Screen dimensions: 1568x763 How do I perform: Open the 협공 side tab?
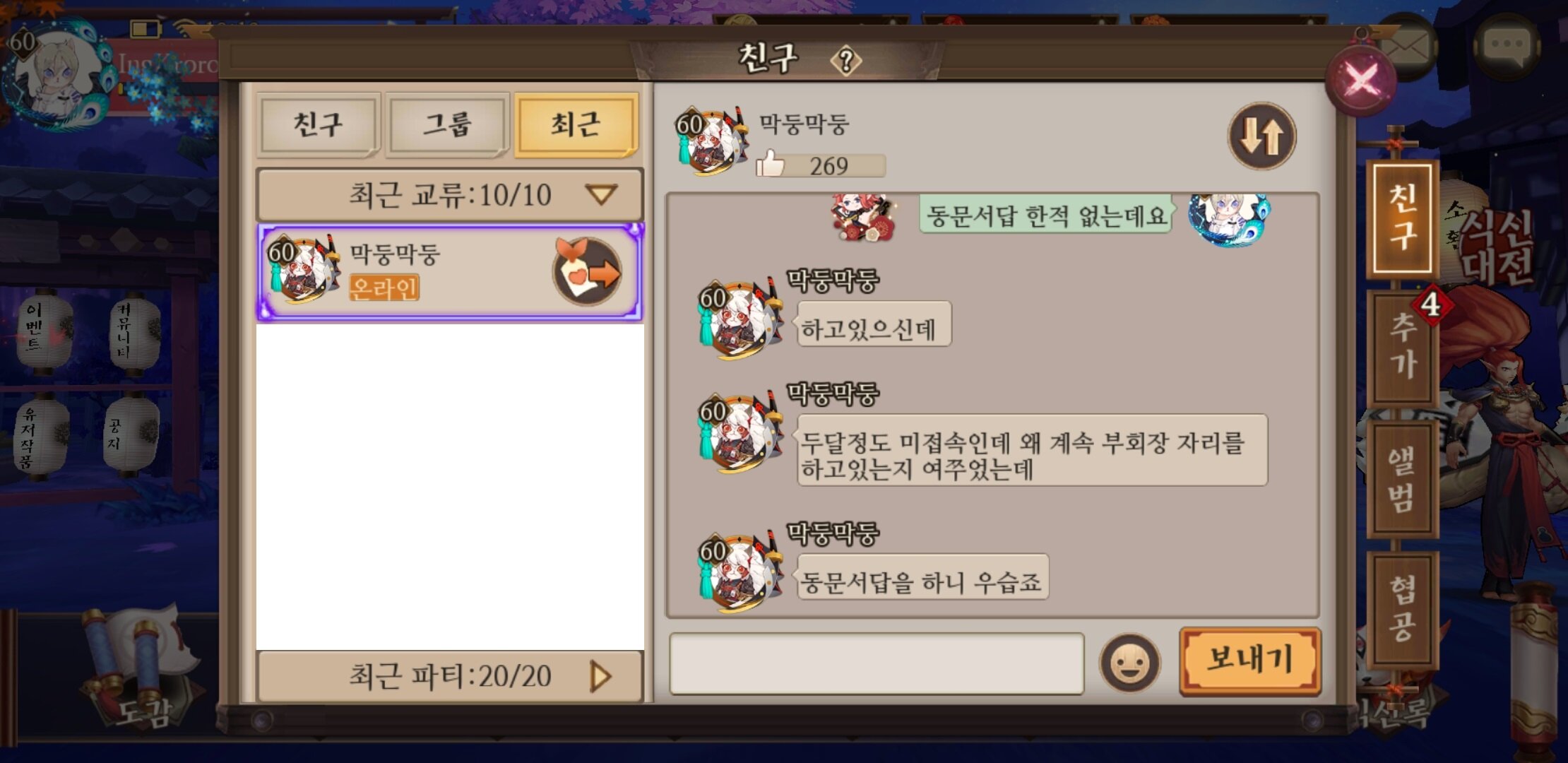[x=1403, y=609]
